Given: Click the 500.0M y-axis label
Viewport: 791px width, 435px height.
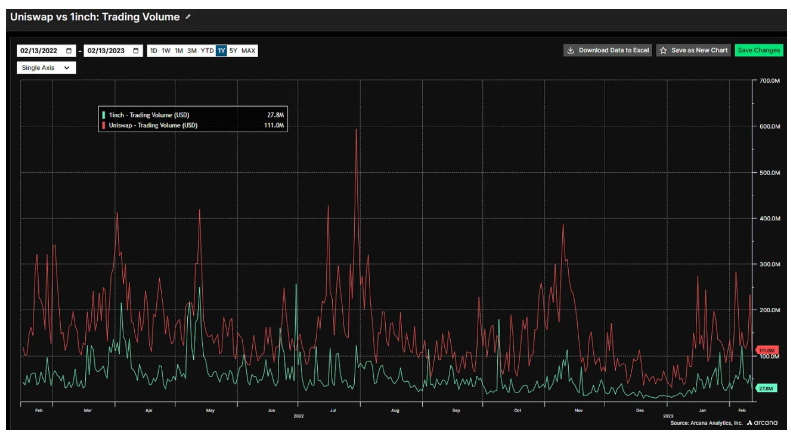Looking at the screenshot, I should 769,173.
